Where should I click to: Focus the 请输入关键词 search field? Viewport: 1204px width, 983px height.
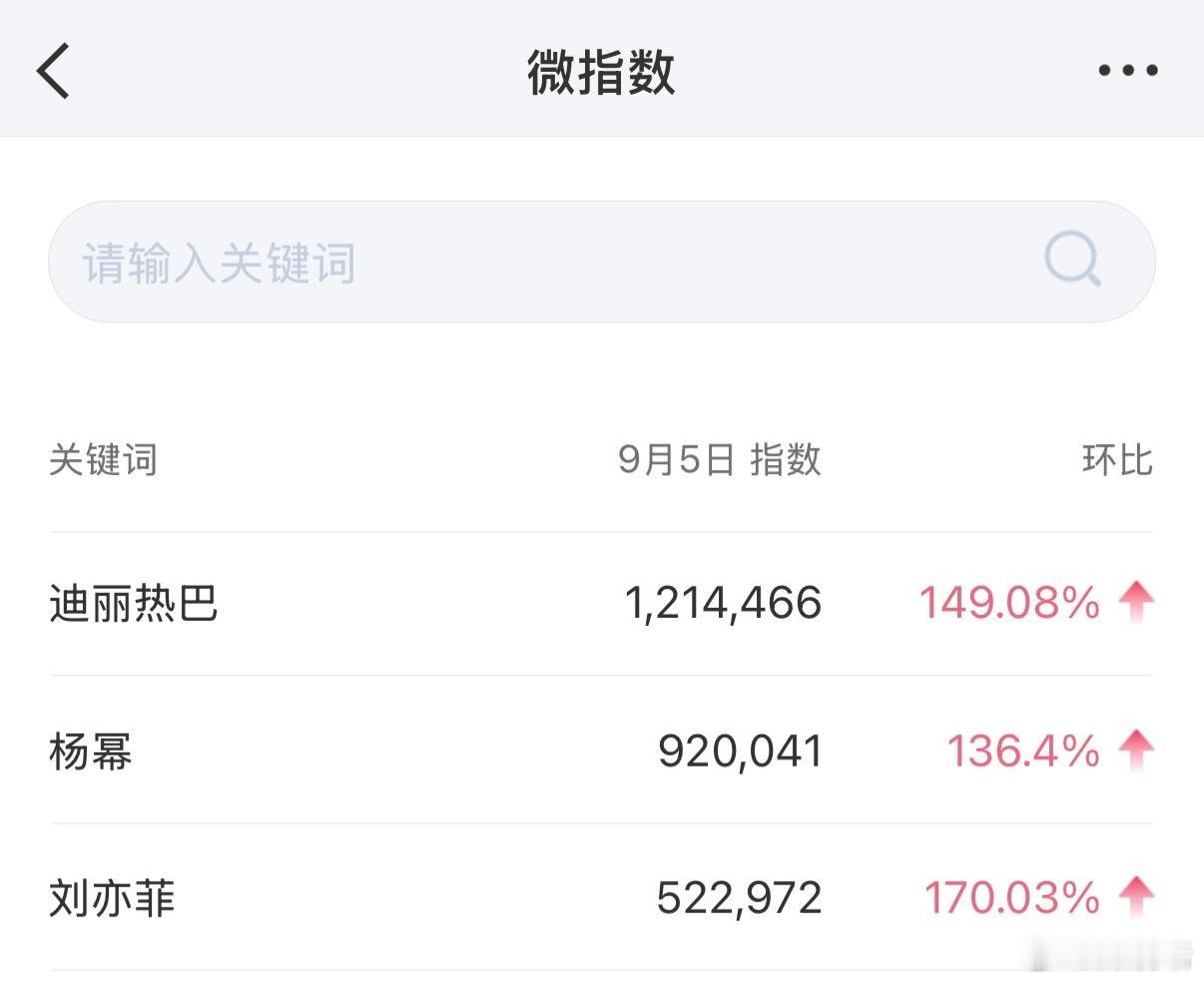point(601,261)
